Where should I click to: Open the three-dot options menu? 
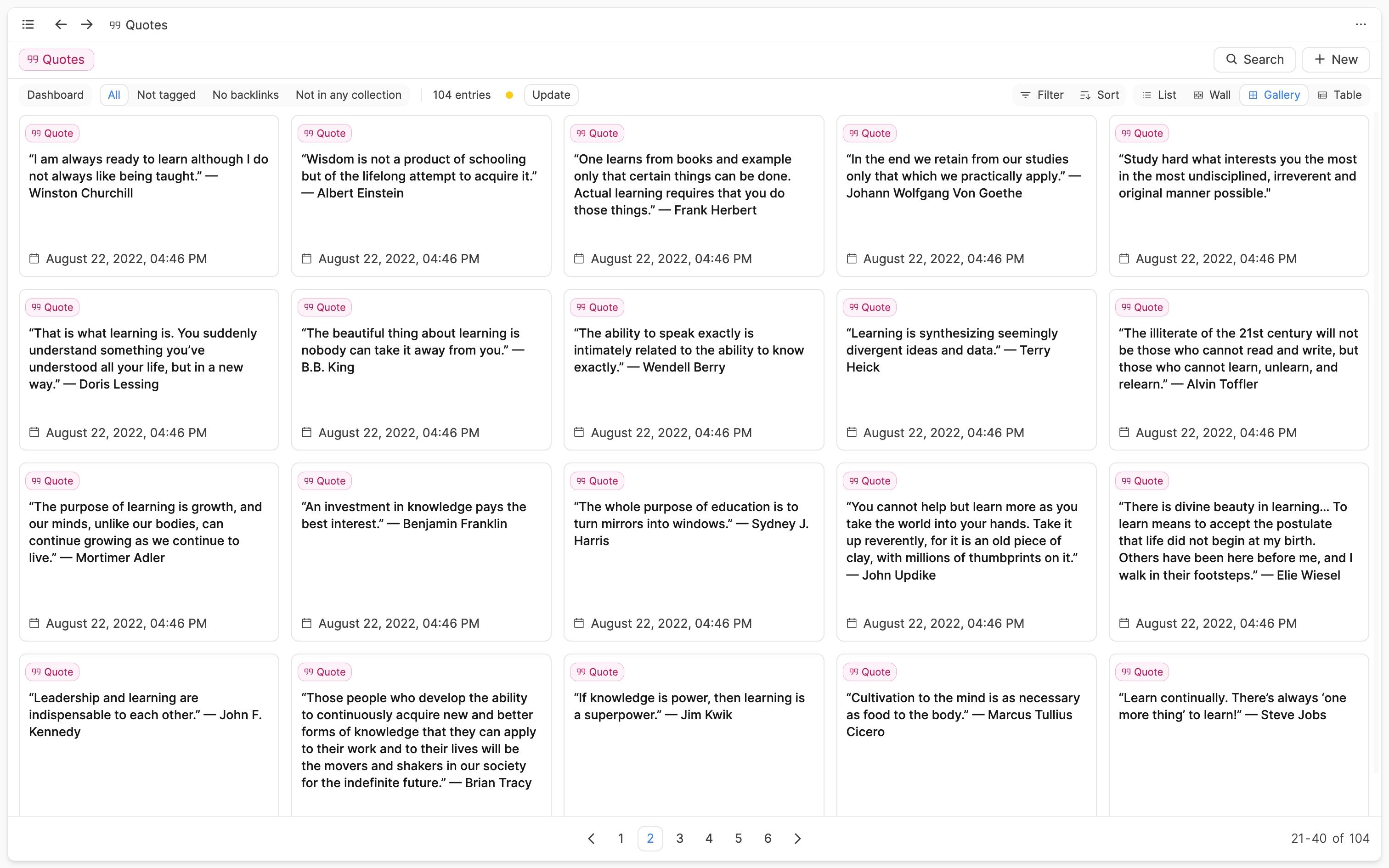[1361, 25]
